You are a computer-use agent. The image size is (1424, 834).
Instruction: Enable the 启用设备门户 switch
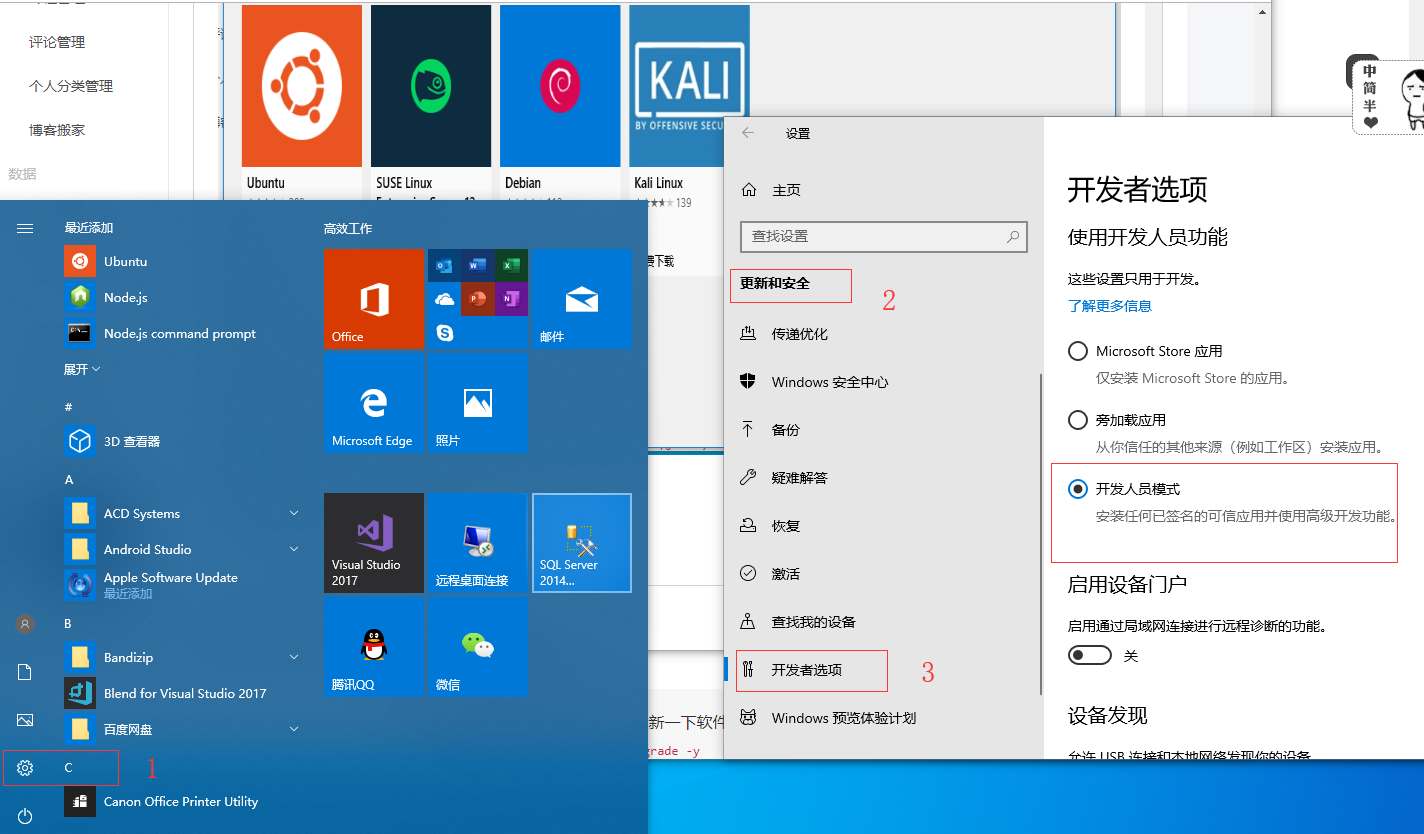(x=1090, y=655)
